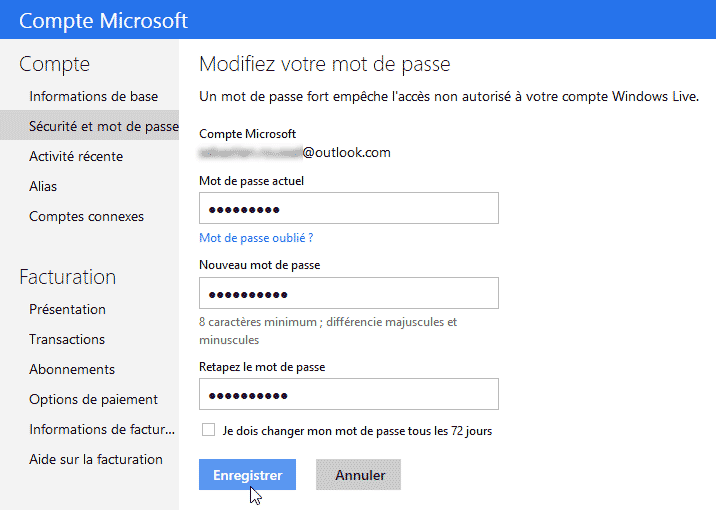Go to 'Options de paiement'

94,399
